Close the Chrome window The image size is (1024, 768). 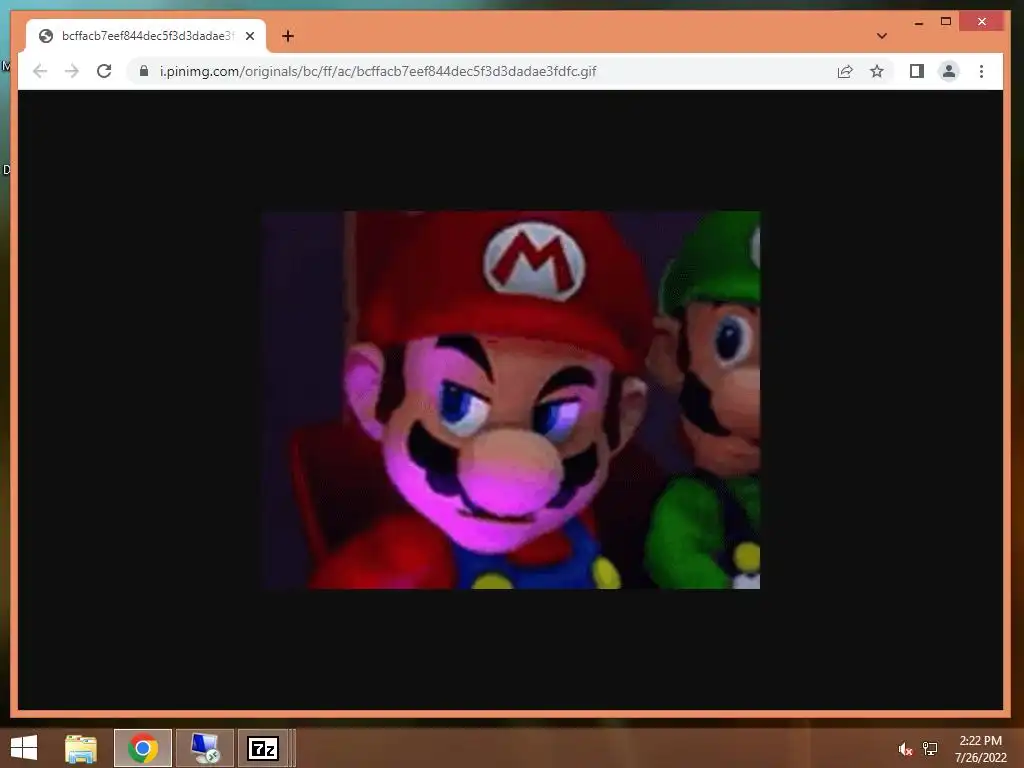[982, 22]
